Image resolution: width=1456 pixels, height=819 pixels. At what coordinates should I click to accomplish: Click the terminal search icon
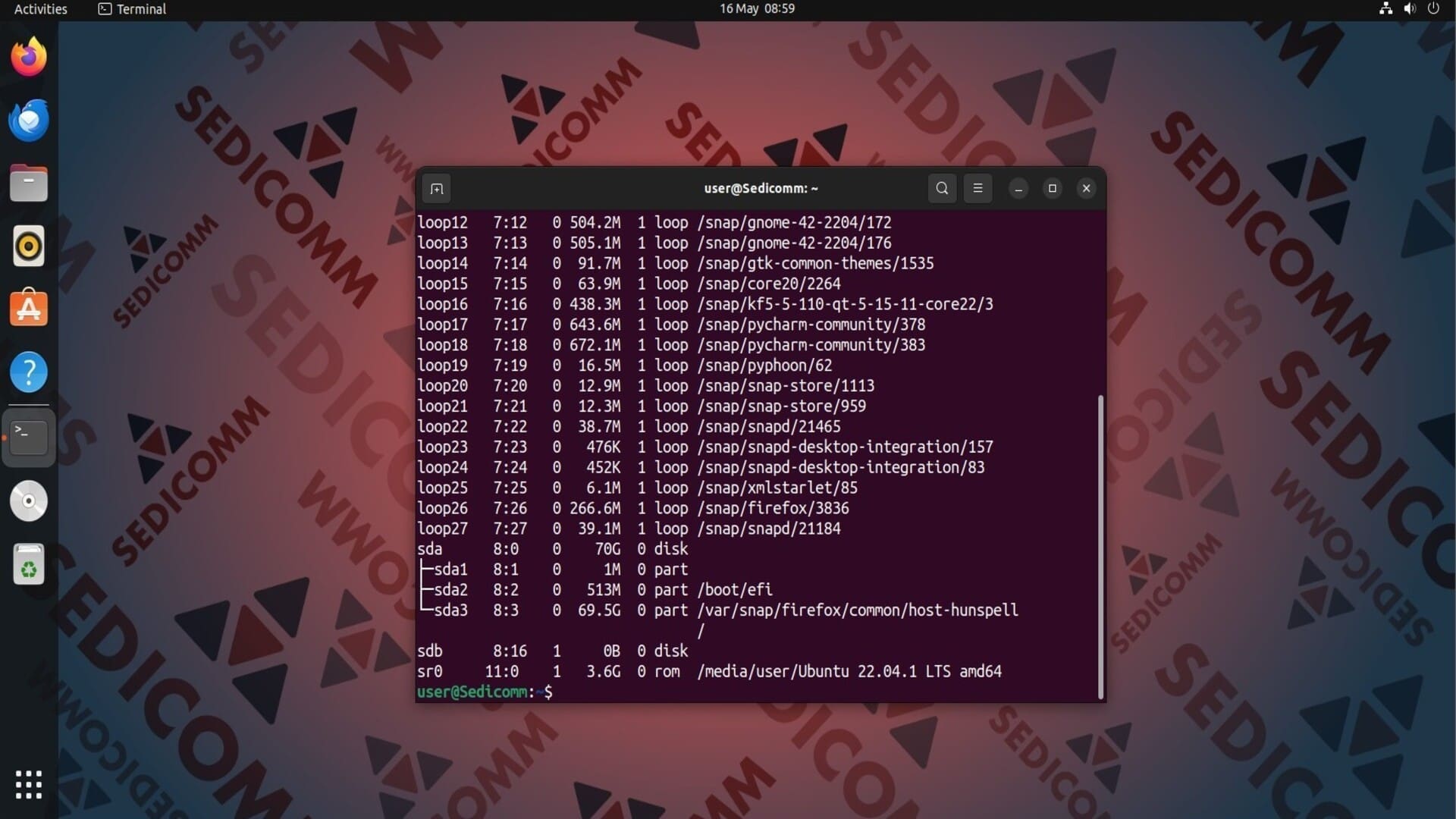click(x=942, y=188)
